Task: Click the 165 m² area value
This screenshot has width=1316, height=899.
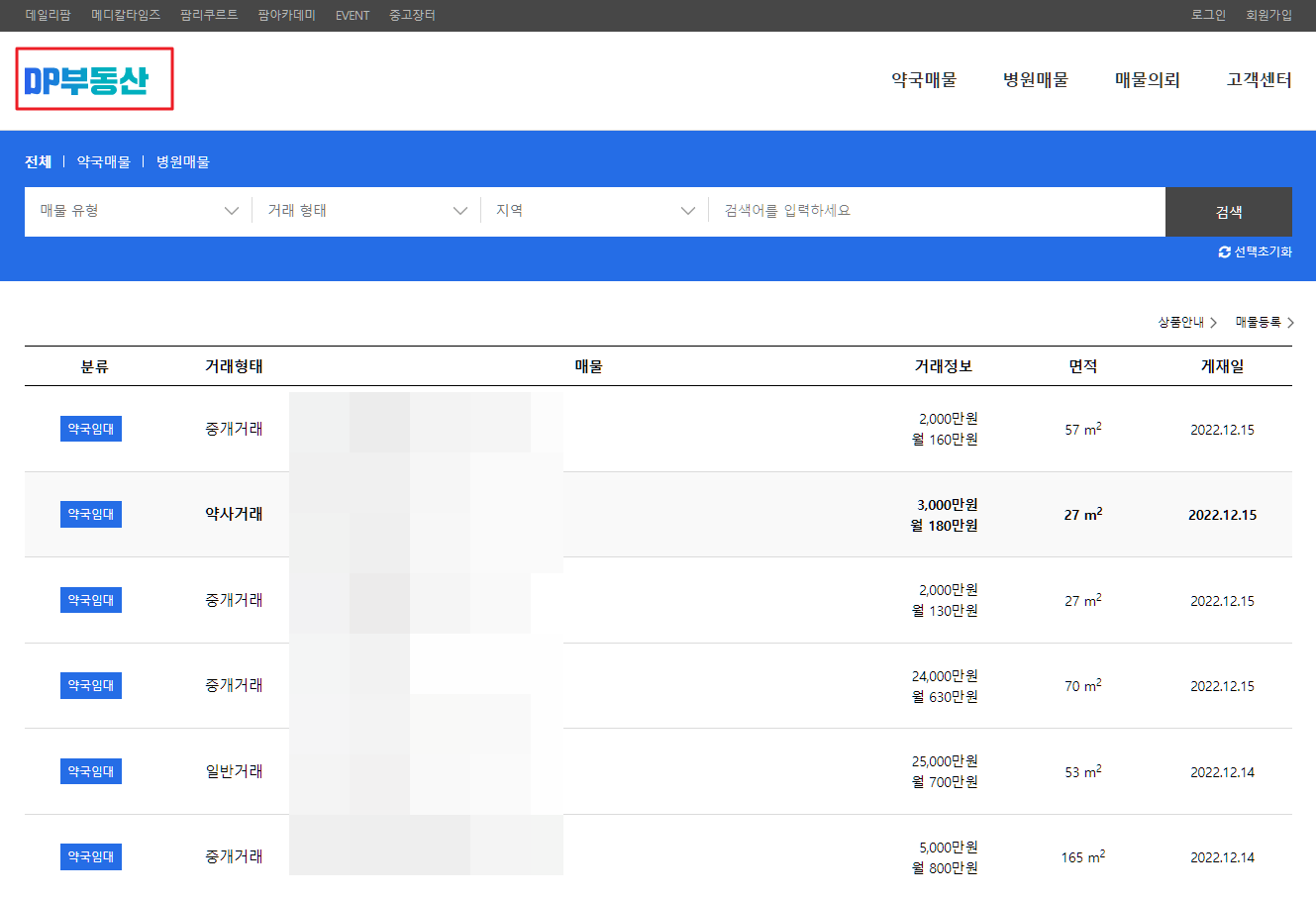Action: click(1083, 856)
